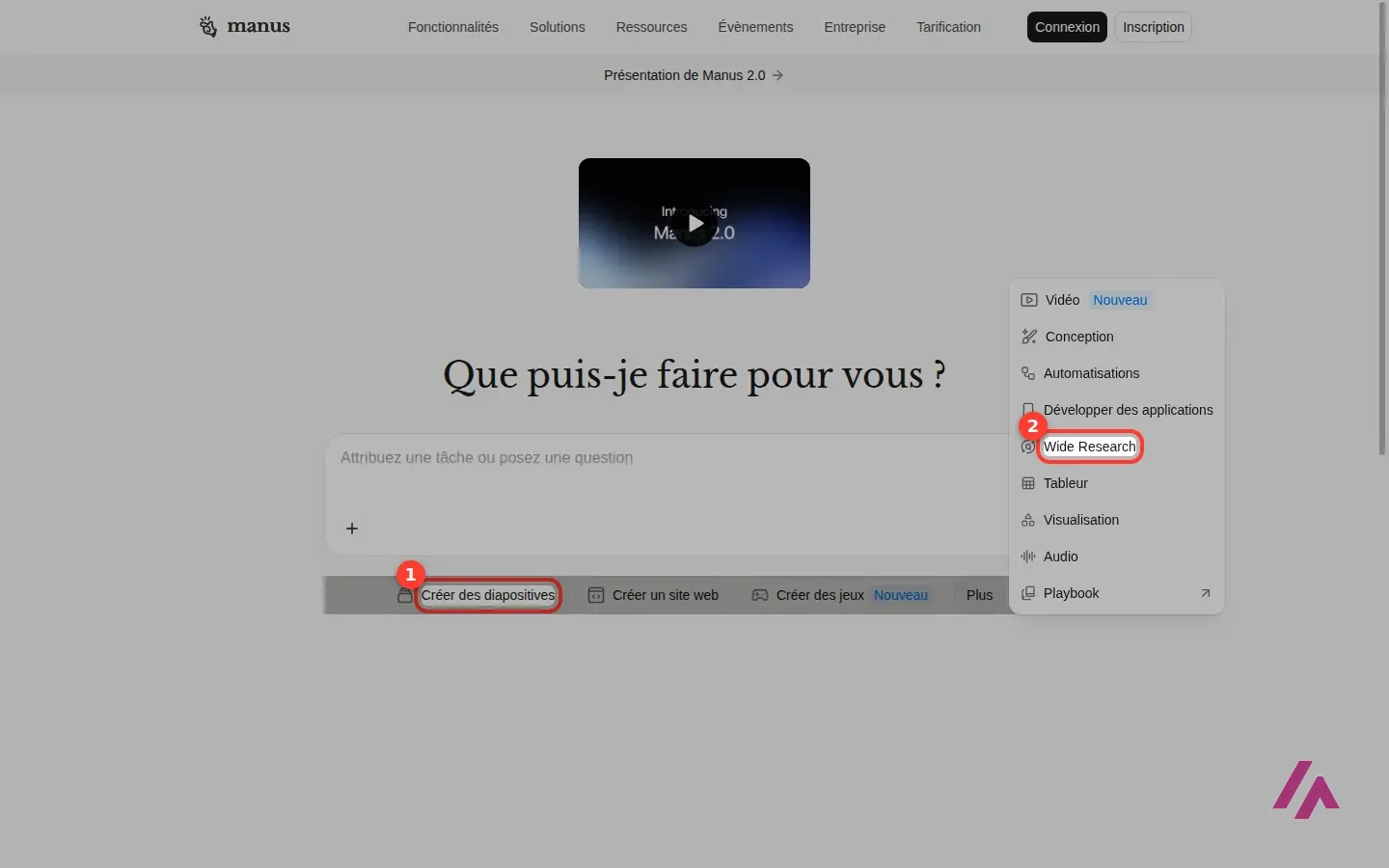The image size is (1389, 868).
Task: Click the Connexion button
Action: click(1067, 27)
